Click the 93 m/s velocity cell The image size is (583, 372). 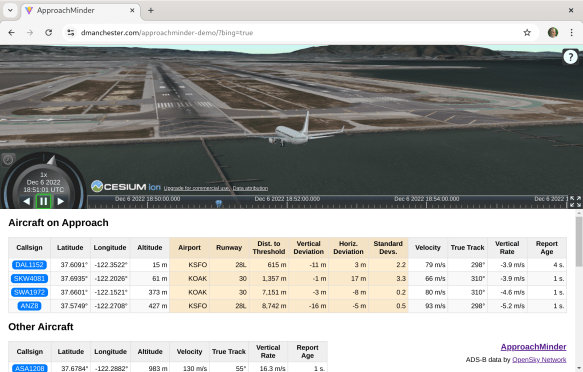[428, 306]
